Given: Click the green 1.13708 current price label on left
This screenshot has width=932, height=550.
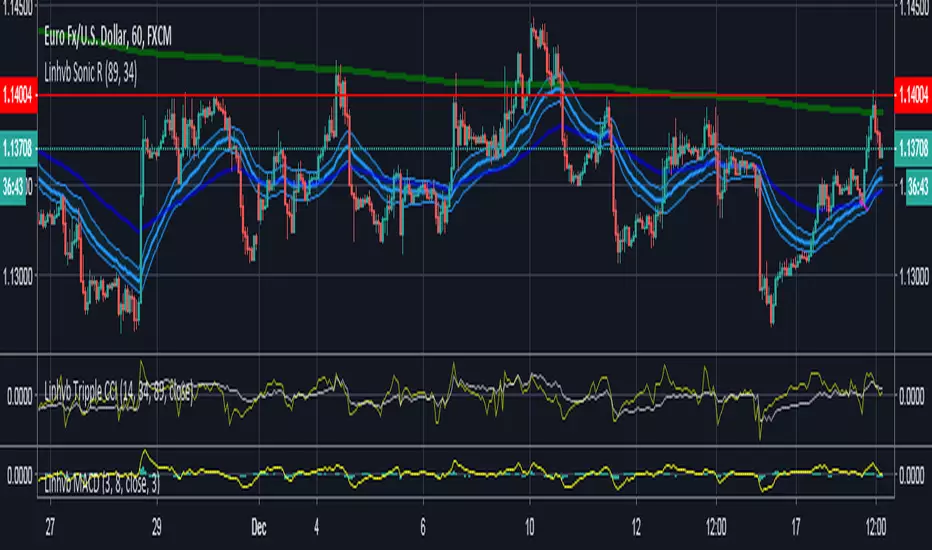Looking at the screenshot, I should click(18, 148).
